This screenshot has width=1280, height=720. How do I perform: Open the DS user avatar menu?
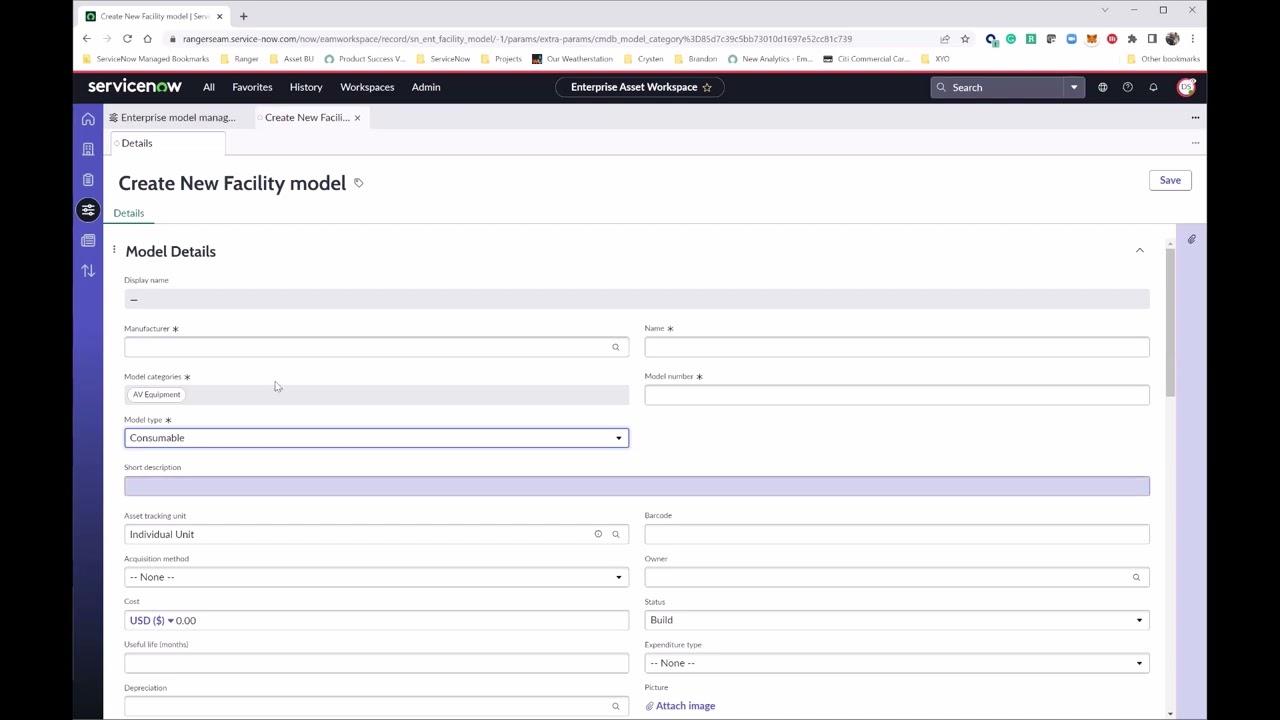1186,87
